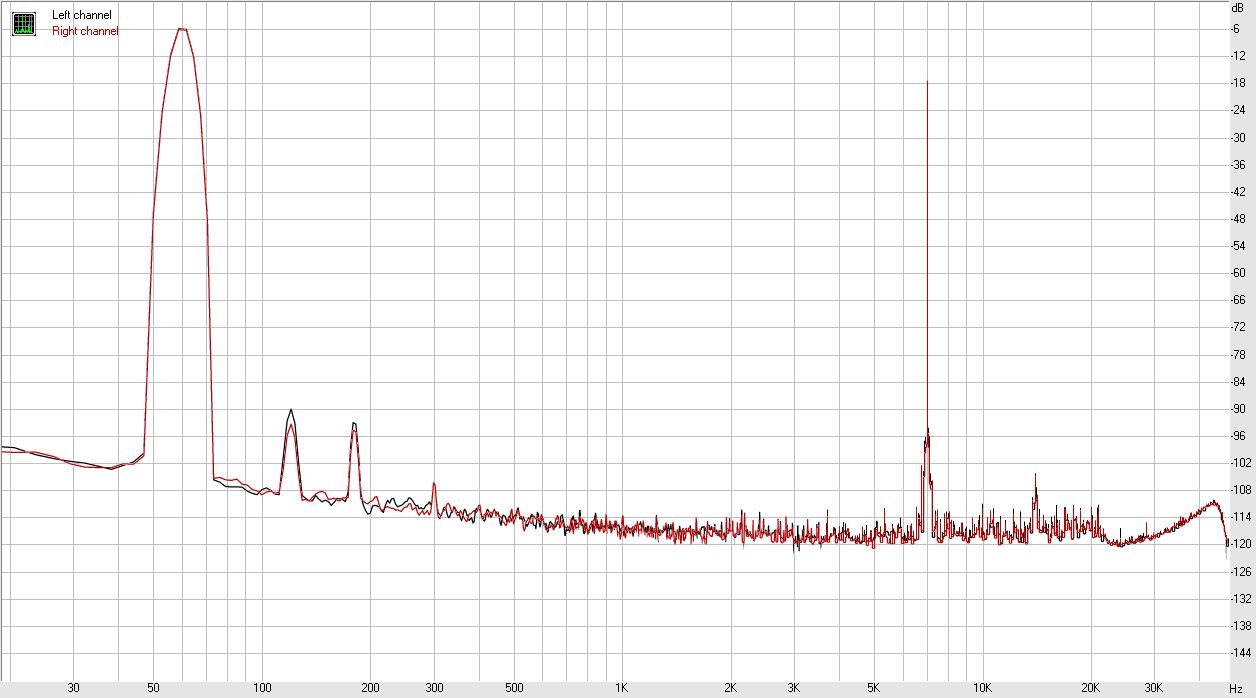
Task: Click the spectrum graph legend icon
Action: pos(23,23)
